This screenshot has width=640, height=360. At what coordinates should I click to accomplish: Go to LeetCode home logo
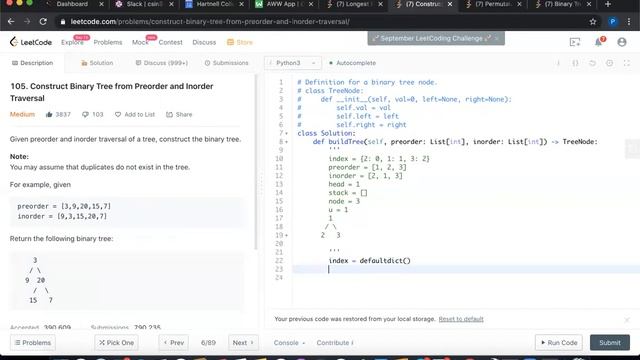click(x=31, y=42)
